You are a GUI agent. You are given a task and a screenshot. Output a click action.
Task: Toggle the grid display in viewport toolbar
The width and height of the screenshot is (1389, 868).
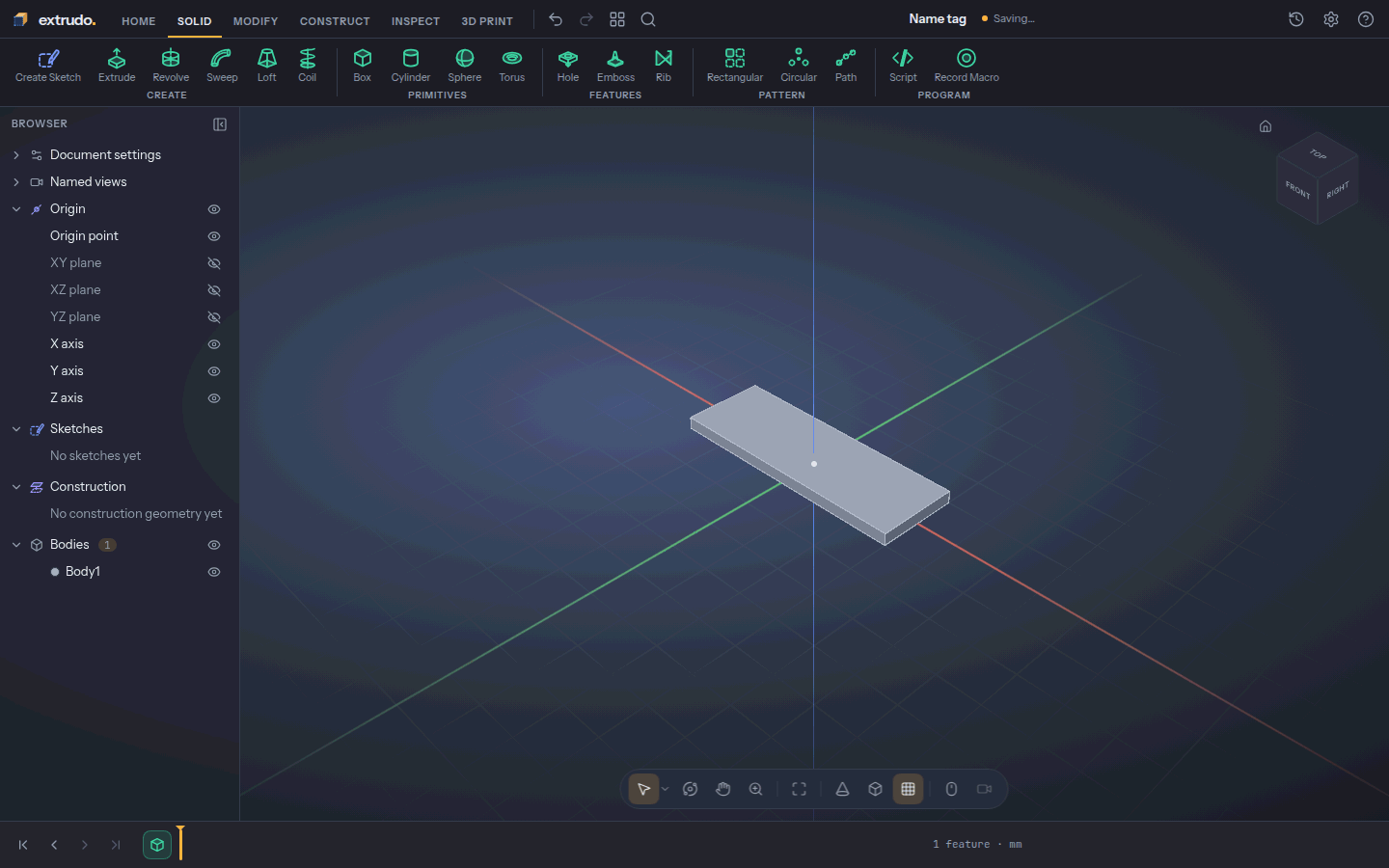tap(908, 789)
